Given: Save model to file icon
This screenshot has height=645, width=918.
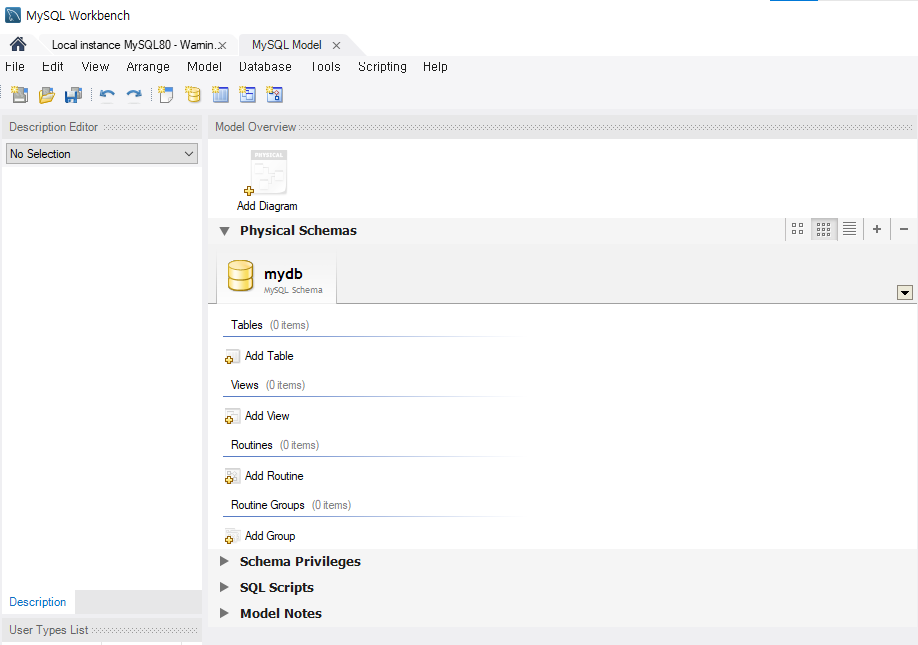Looking at the screenshot, I should pos(73,94).
